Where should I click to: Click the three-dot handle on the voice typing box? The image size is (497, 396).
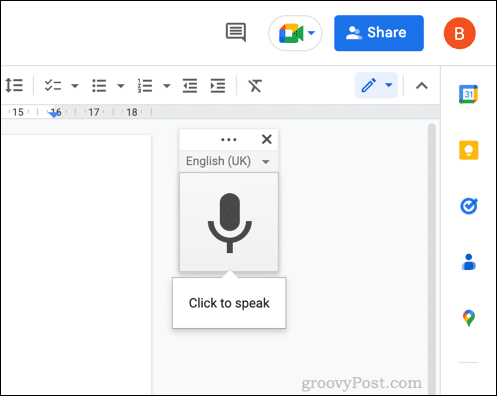[229, 139]
